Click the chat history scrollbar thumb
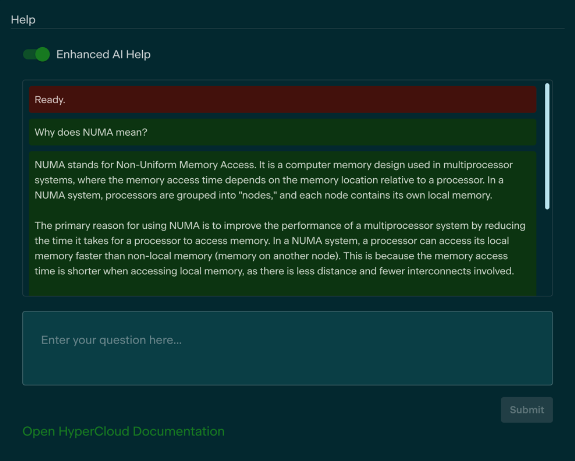Screen dimensions: 575x461 [x=547, y=146]
